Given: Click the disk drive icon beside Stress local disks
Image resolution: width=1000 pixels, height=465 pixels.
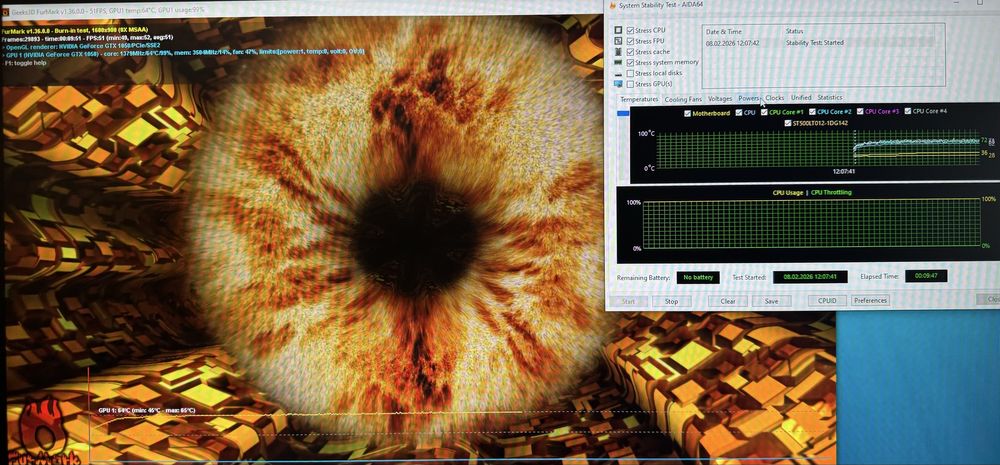Looking at the screenshot, I should click(x=617, y=73).
